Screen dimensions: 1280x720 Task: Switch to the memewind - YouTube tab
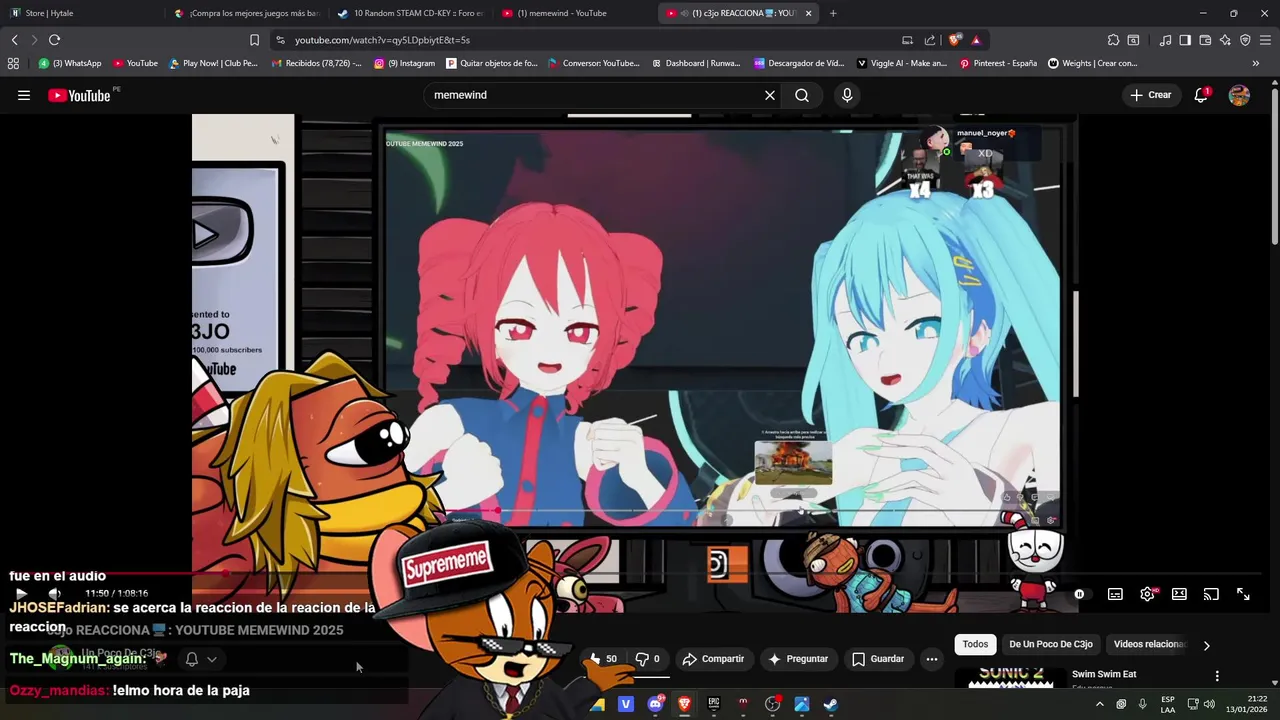573,13
